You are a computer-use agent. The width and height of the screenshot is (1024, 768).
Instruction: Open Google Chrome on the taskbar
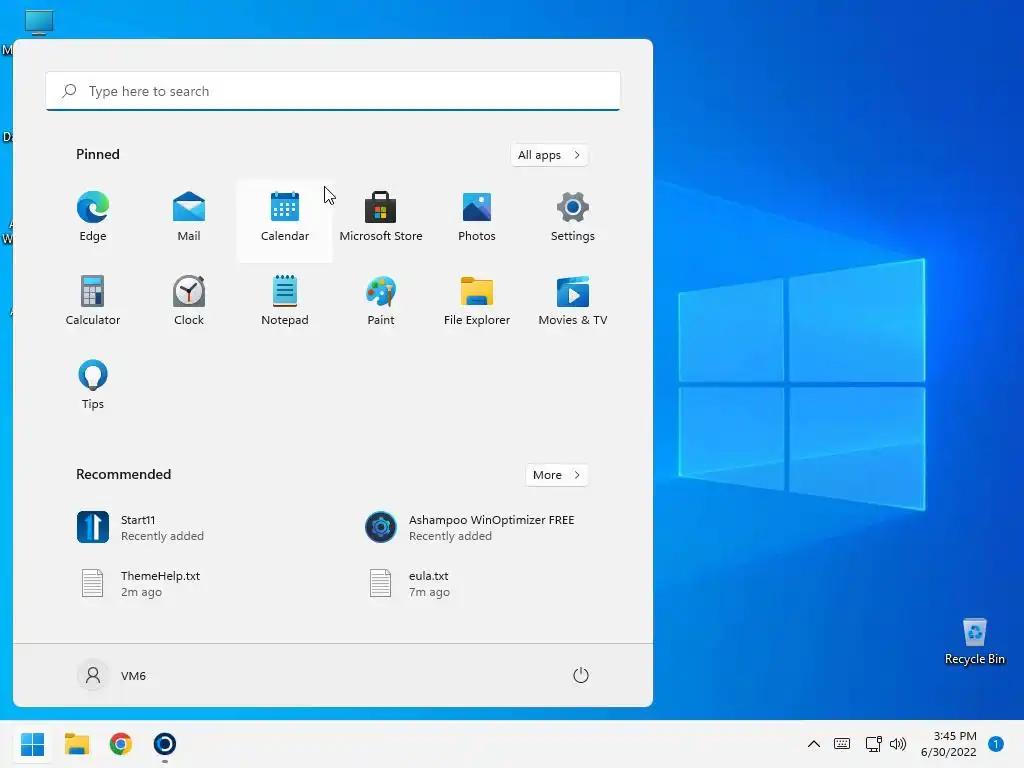(121, 744)
